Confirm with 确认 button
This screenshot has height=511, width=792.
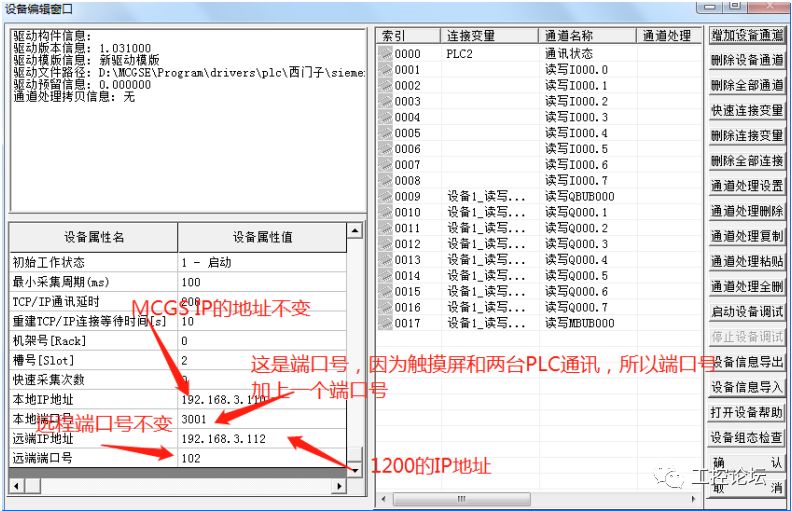[747, 463]
